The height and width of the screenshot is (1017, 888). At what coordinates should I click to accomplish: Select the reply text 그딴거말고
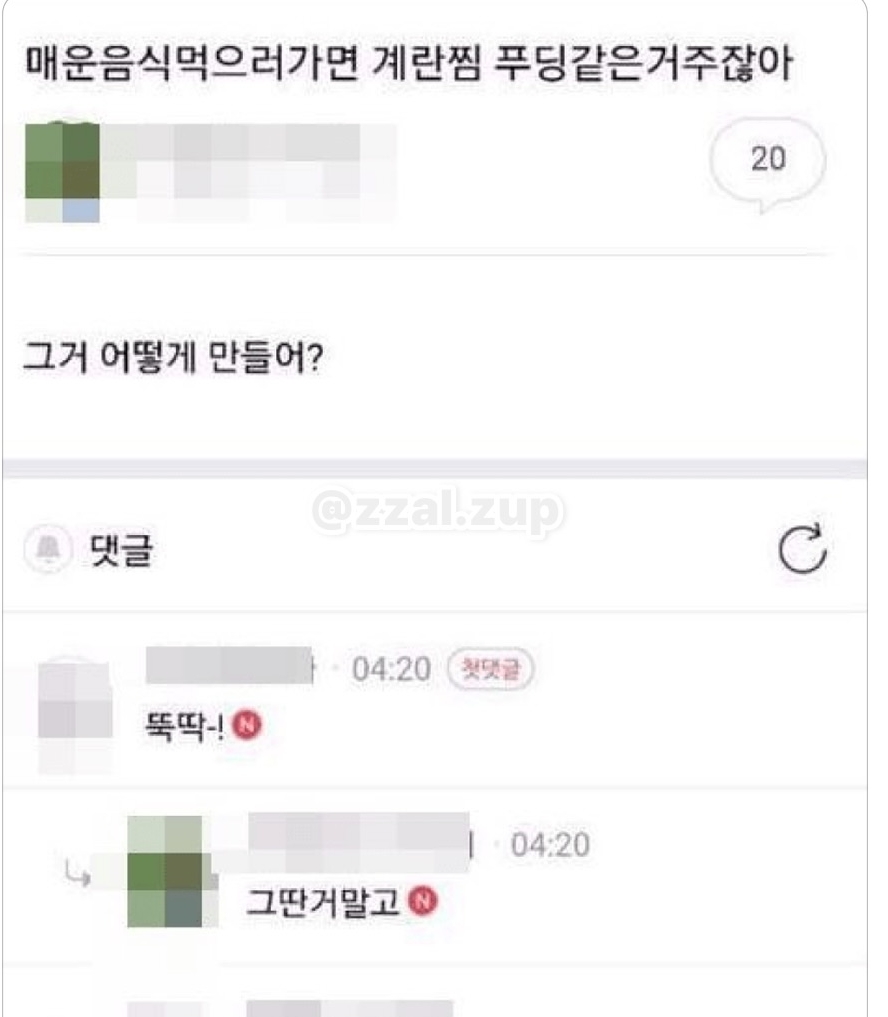click(x=322, y=902)
